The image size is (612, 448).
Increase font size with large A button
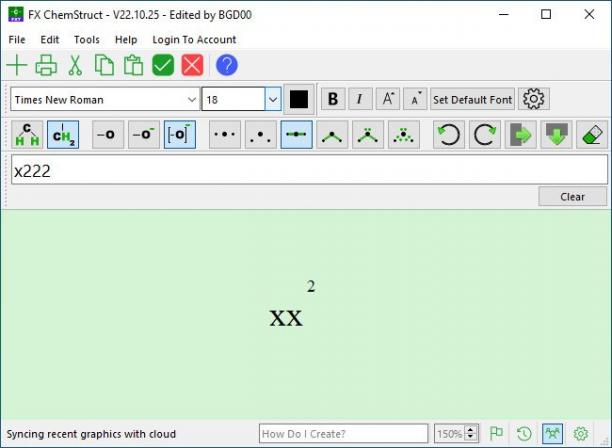(x=388, y=99)
